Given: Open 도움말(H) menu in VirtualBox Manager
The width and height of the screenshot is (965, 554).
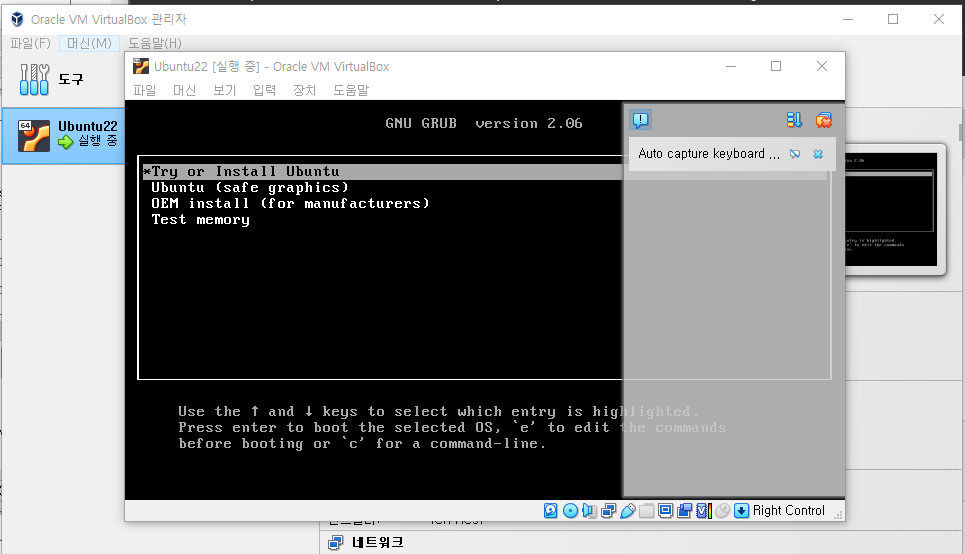Looking at the screenshot, I should click(154, 43).
